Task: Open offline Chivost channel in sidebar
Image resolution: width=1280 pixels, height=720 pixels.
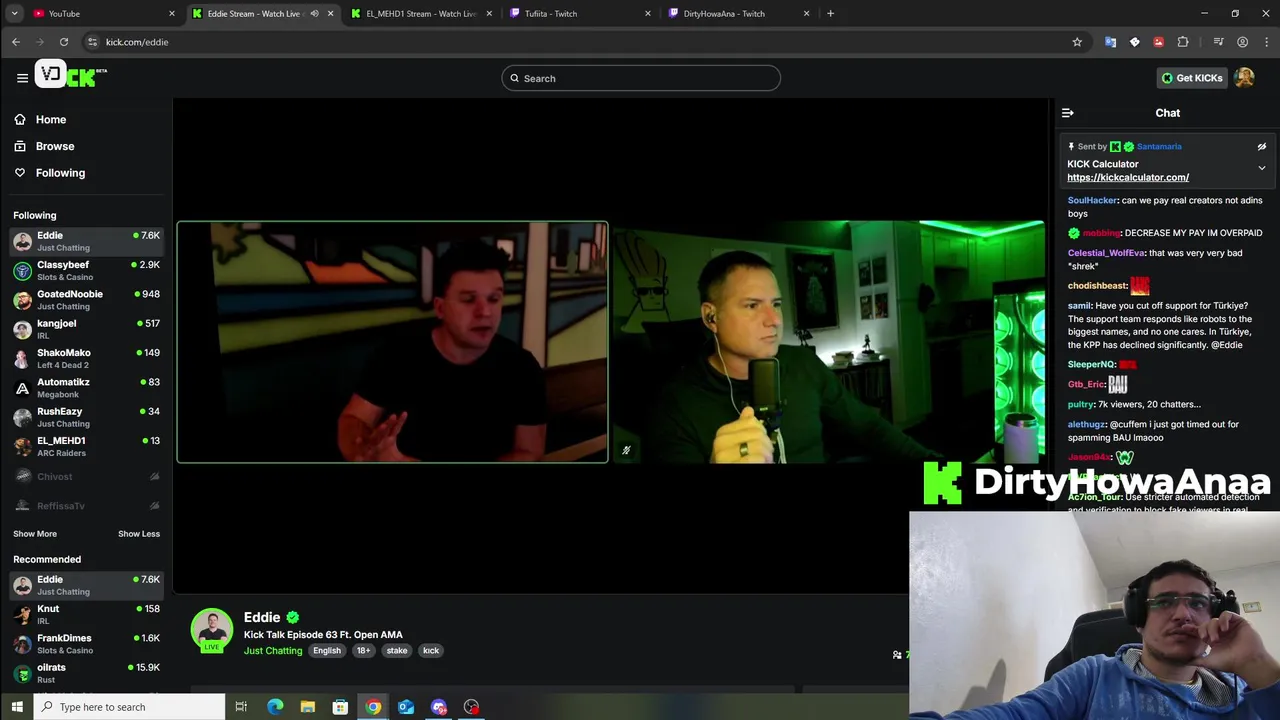Action: 86,477
